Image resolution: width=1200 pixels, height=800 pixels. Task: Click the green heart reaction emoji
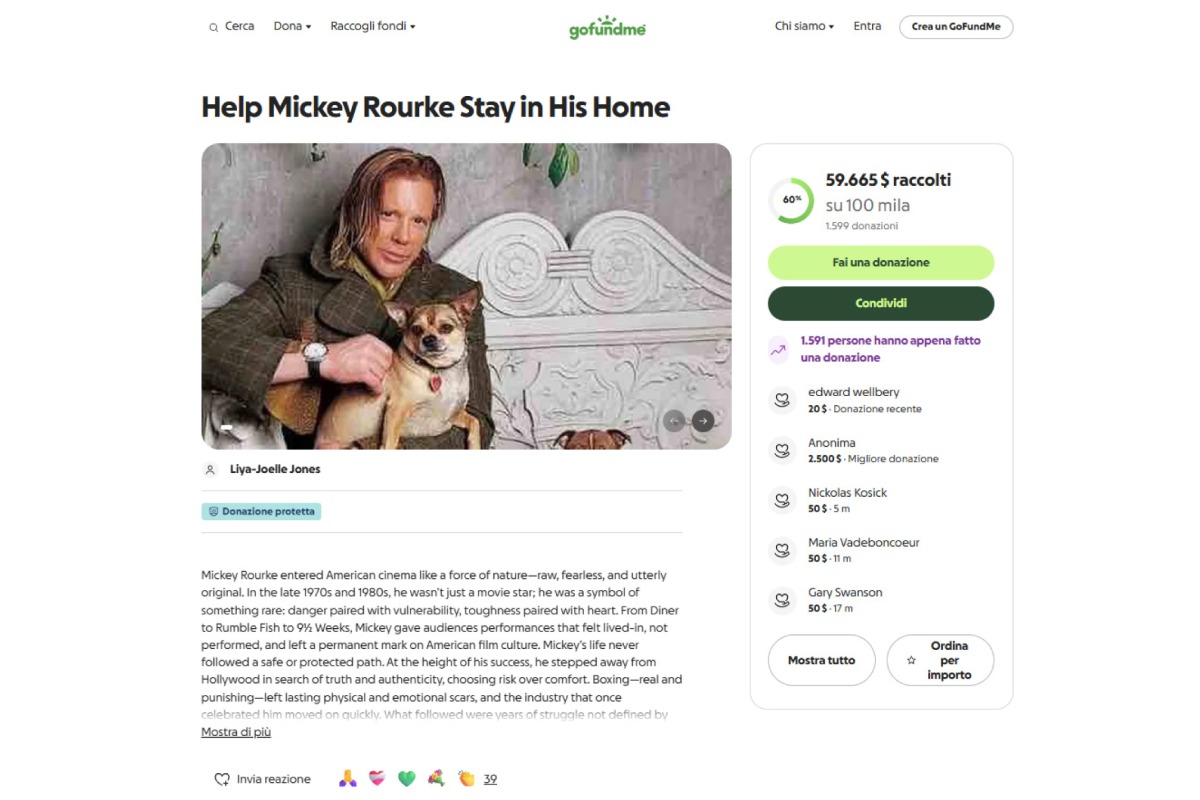(x=406, y=778)
